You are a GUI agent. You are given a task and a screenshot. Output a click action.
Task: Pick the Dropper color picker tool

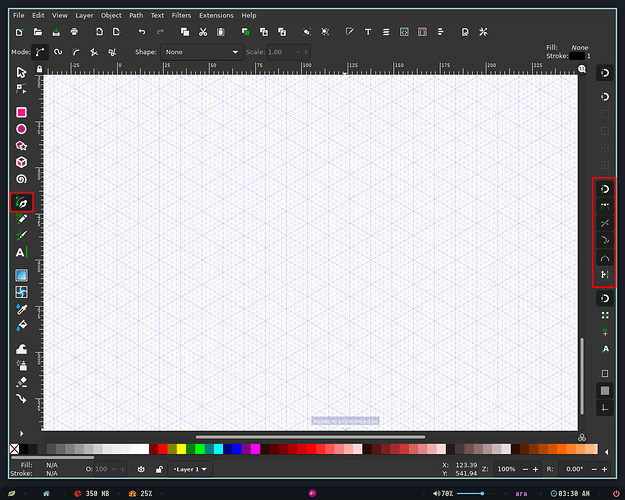coord(22,309)
